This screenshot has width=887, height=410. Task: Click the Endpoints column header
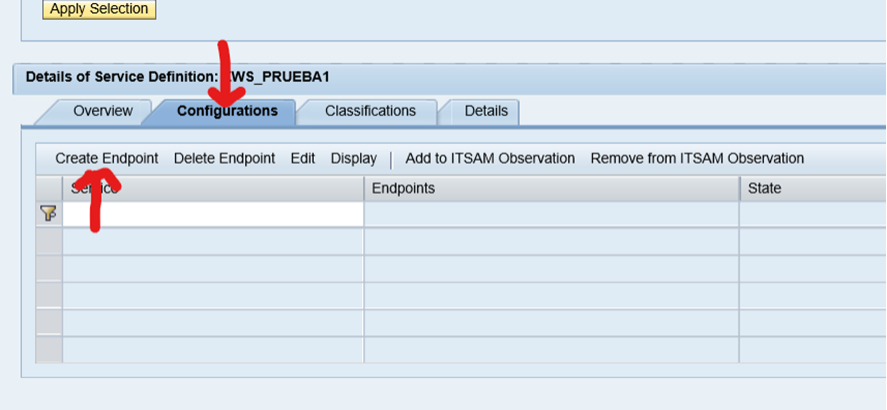[552, 188]
